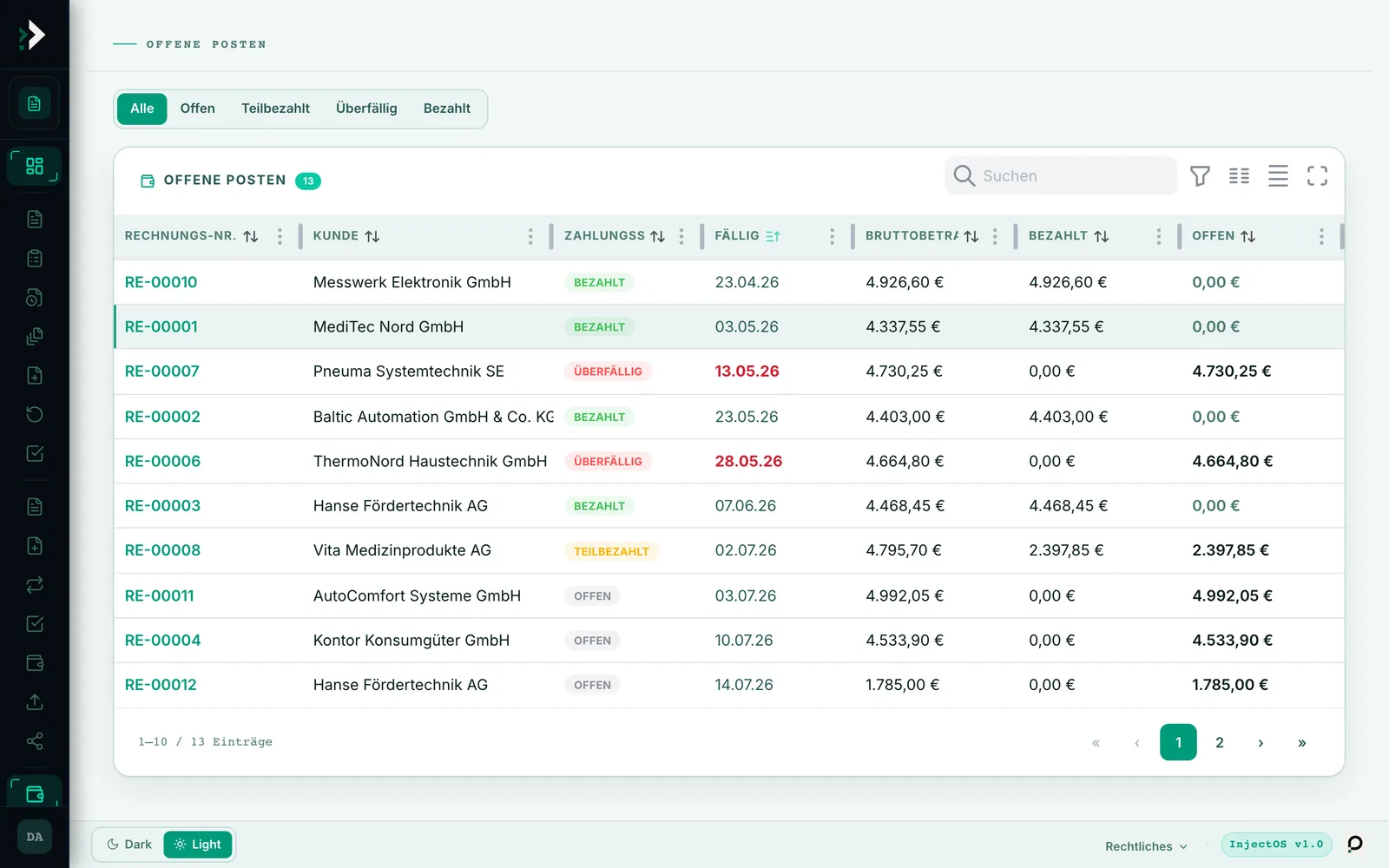The height and width of the screenshot is (868, 1389).
Task: Open the table filter funnel icon
Action: pos(1200,176)
